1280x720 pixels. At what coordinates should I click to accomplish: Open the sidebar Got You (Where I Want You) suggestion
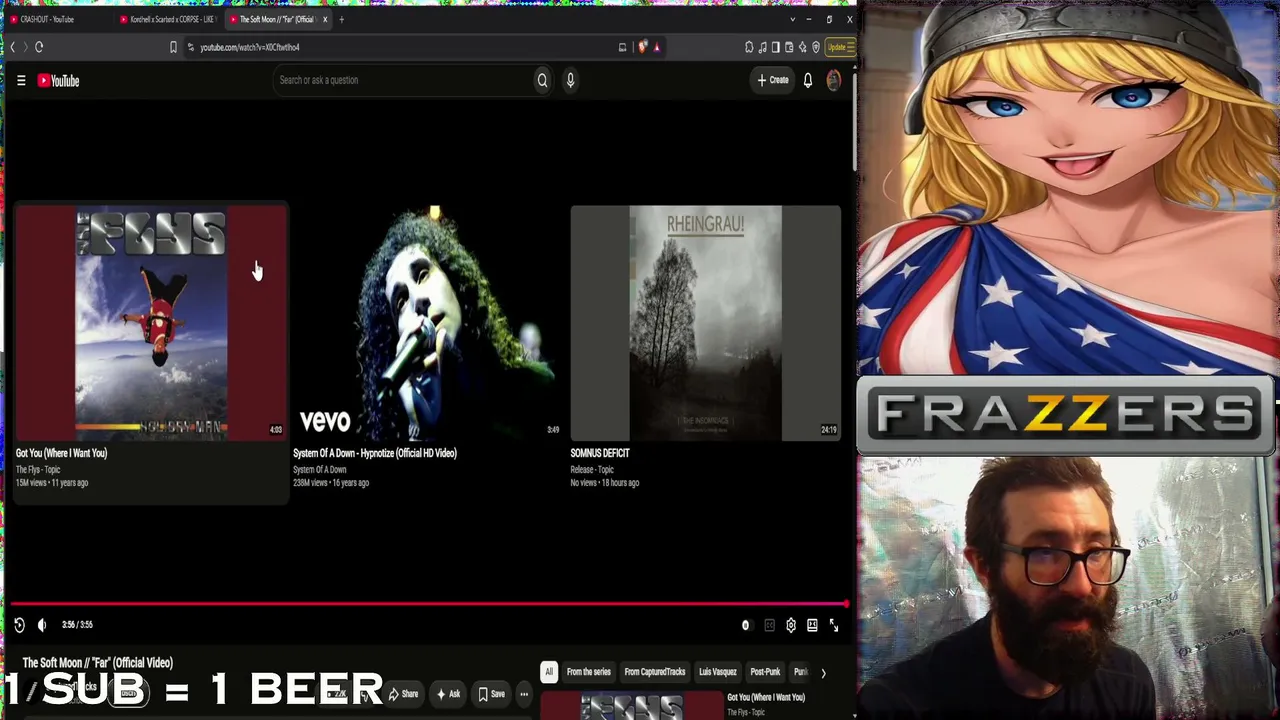point(766,697)
